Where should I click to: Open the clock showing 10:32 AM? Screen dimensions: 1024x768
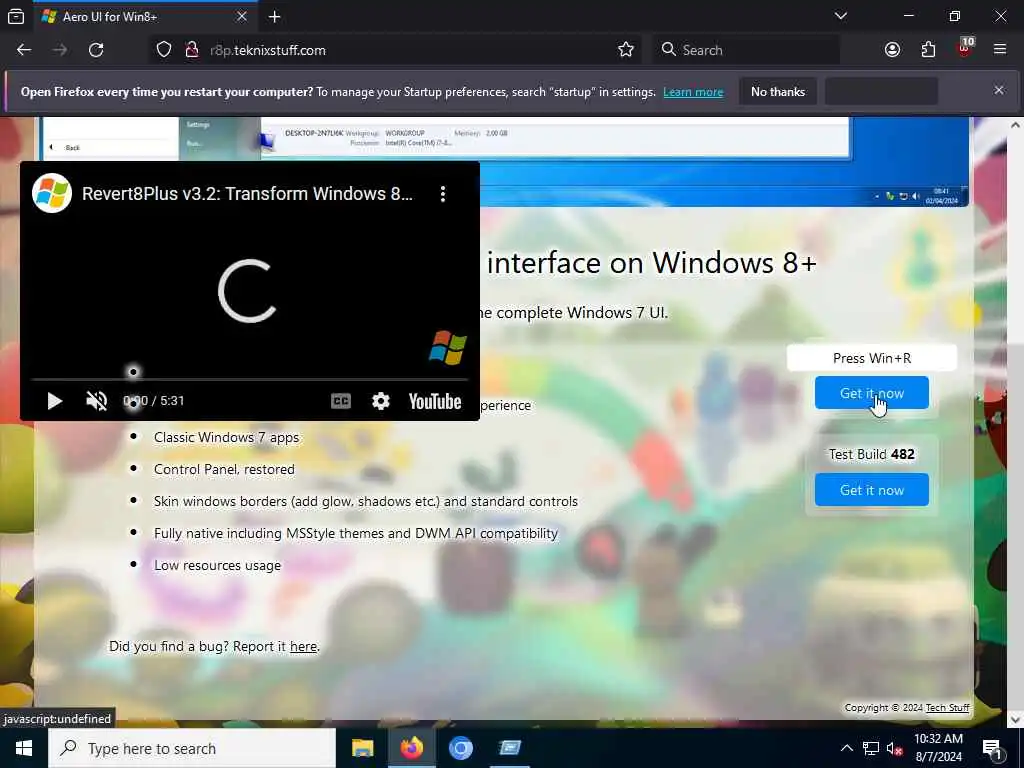pos(938,748)
